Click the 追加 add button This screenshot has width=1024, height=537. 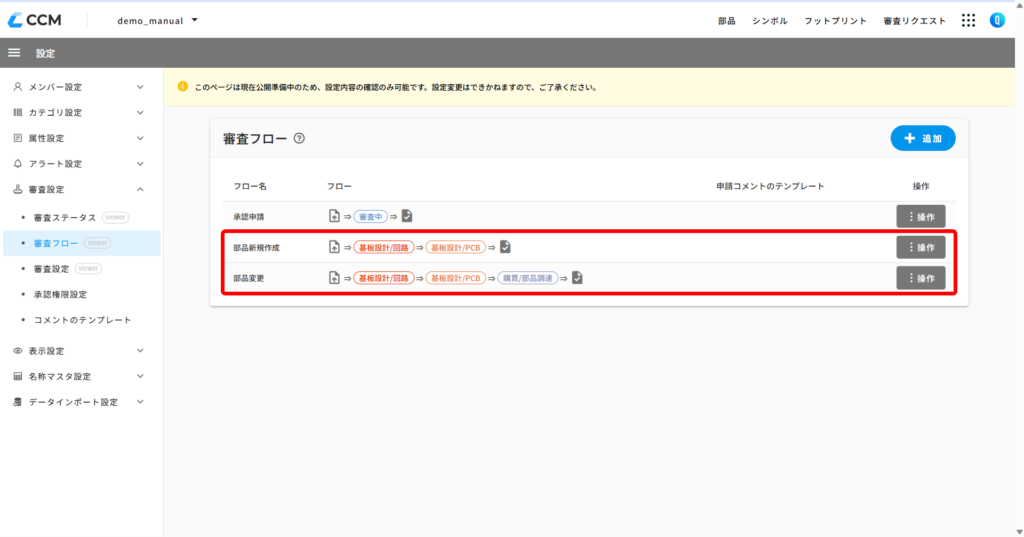pos(923,138)
